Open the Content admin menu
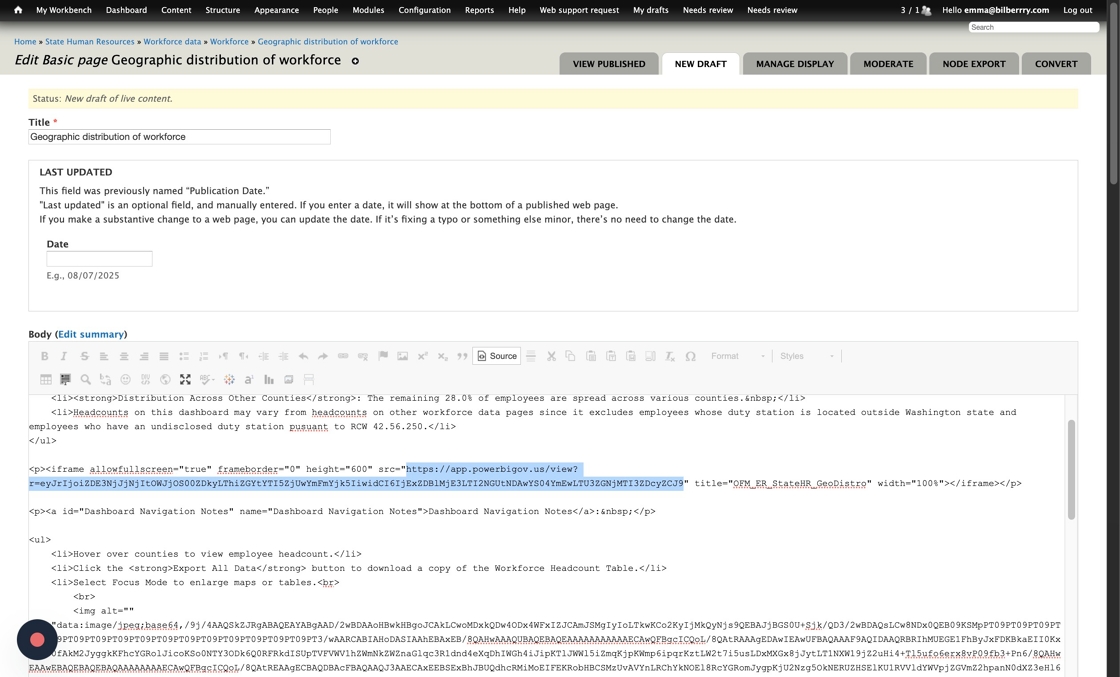 click(176, 10)
